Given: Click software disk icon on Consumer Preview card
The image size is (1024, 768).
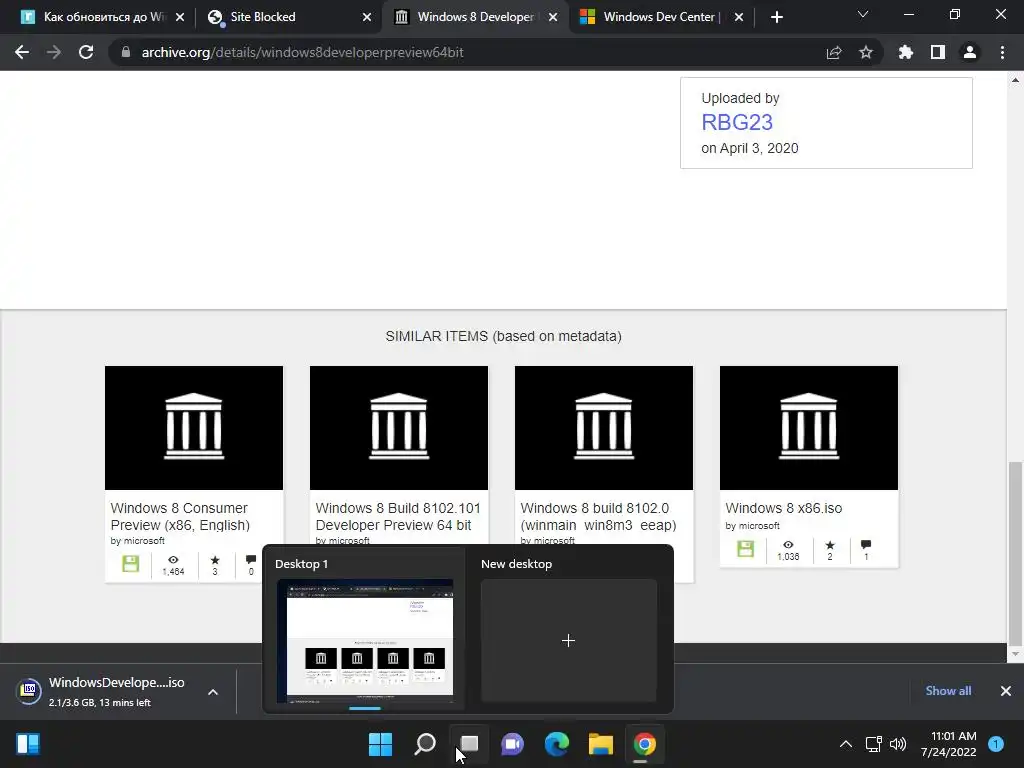Looking at the screenshot, I should (x=131, y=564).
